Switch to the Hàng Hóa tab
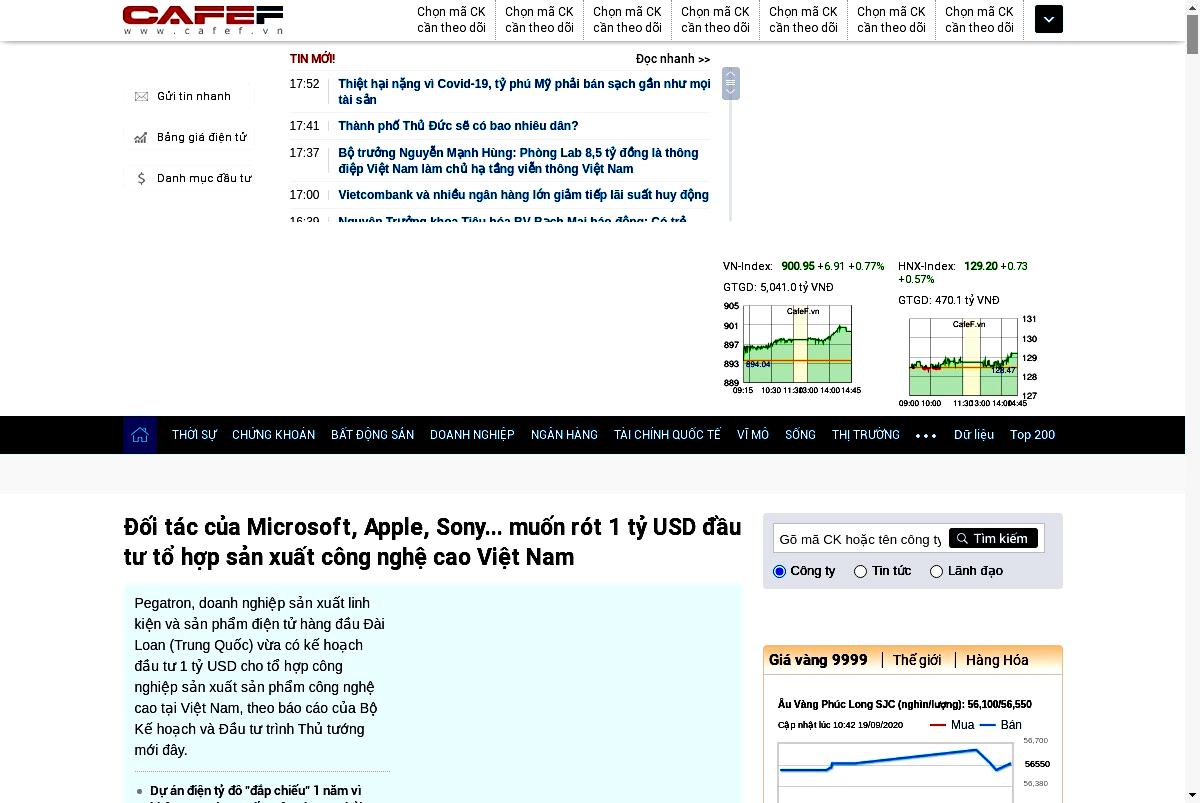 coord(997,660)
